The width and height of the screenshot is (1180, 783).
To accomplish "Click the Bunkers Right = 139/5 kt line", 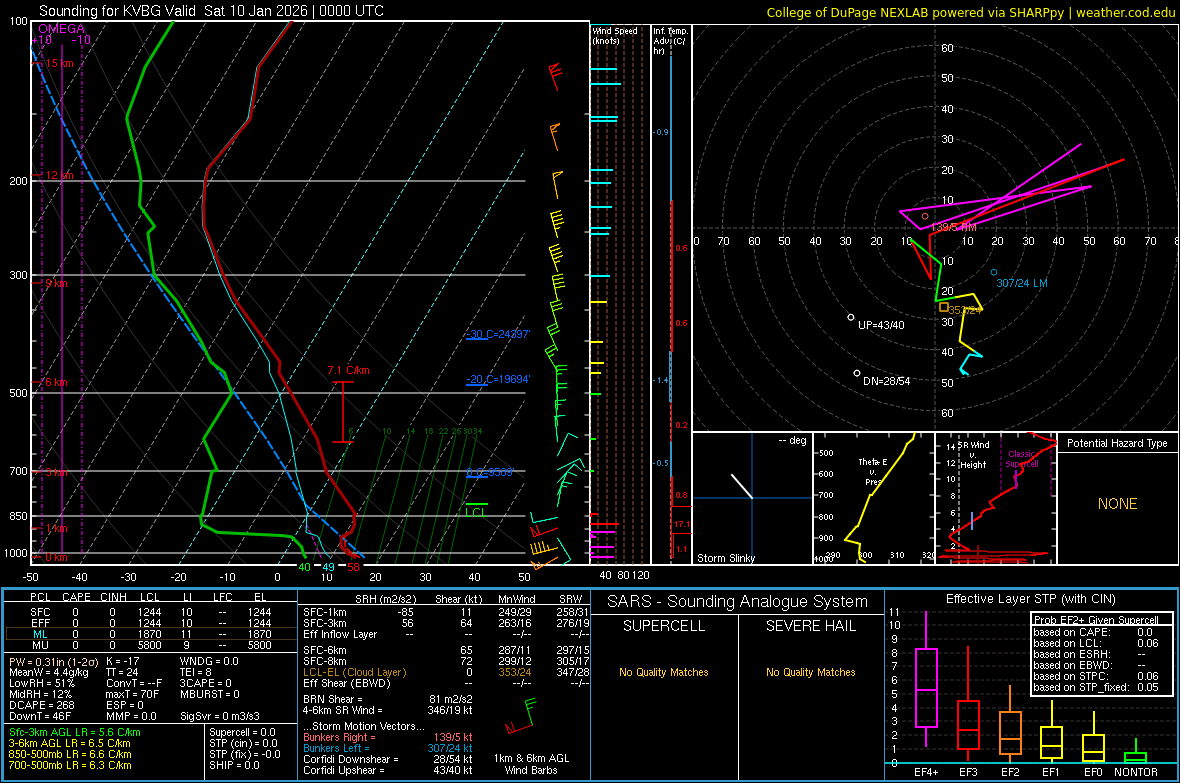I will click(x=388, y=737).
